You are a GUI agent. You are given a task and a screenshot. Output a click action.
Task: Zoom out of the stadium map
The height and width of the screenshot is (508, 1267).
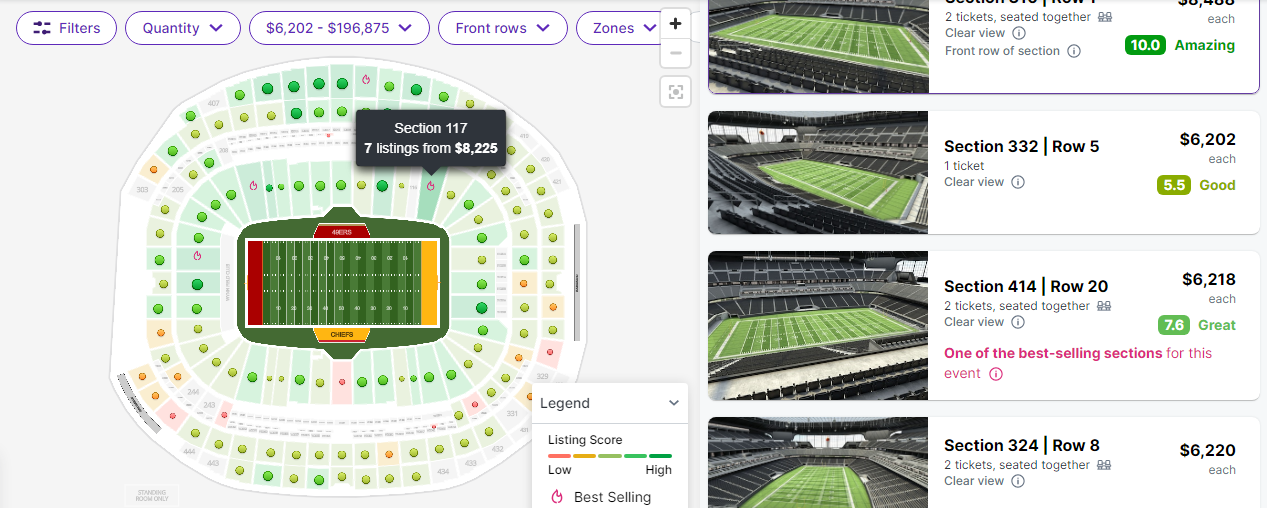click(x=676, y=53)
